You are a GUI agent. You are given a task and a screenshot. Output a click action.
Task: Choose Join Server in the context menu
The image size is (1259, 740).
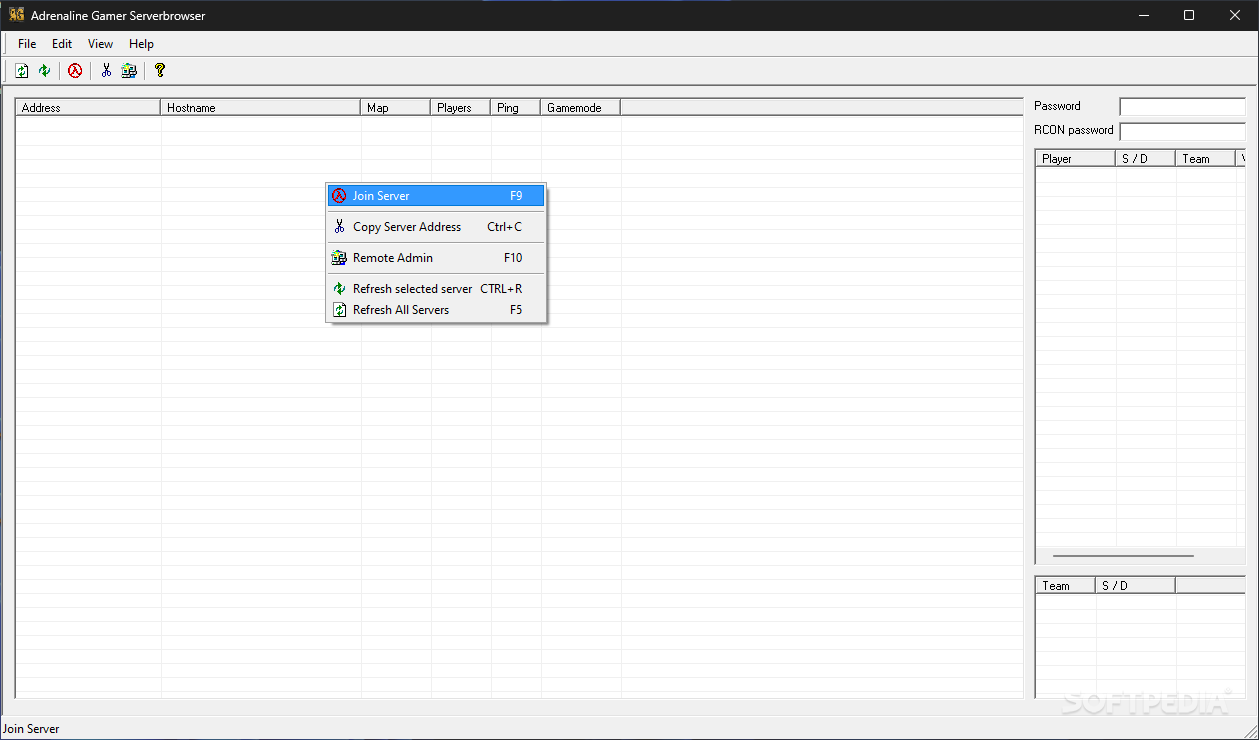coord(436,196)
